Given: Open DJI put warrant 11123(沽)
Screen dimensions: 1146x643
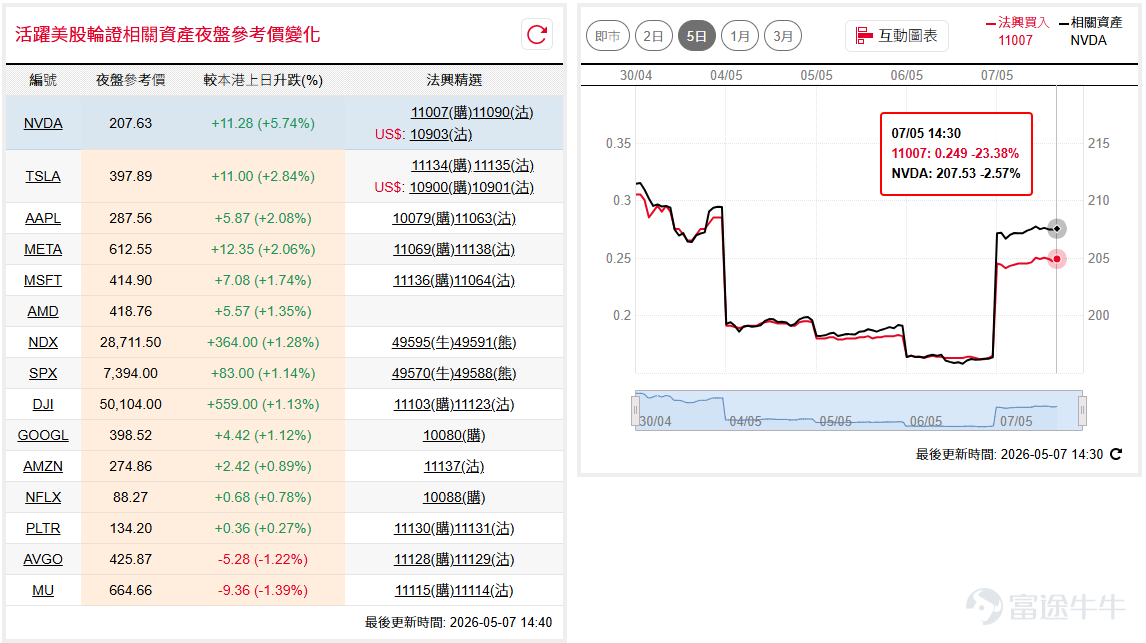Looking at the screenshot, I should (485, 404).
